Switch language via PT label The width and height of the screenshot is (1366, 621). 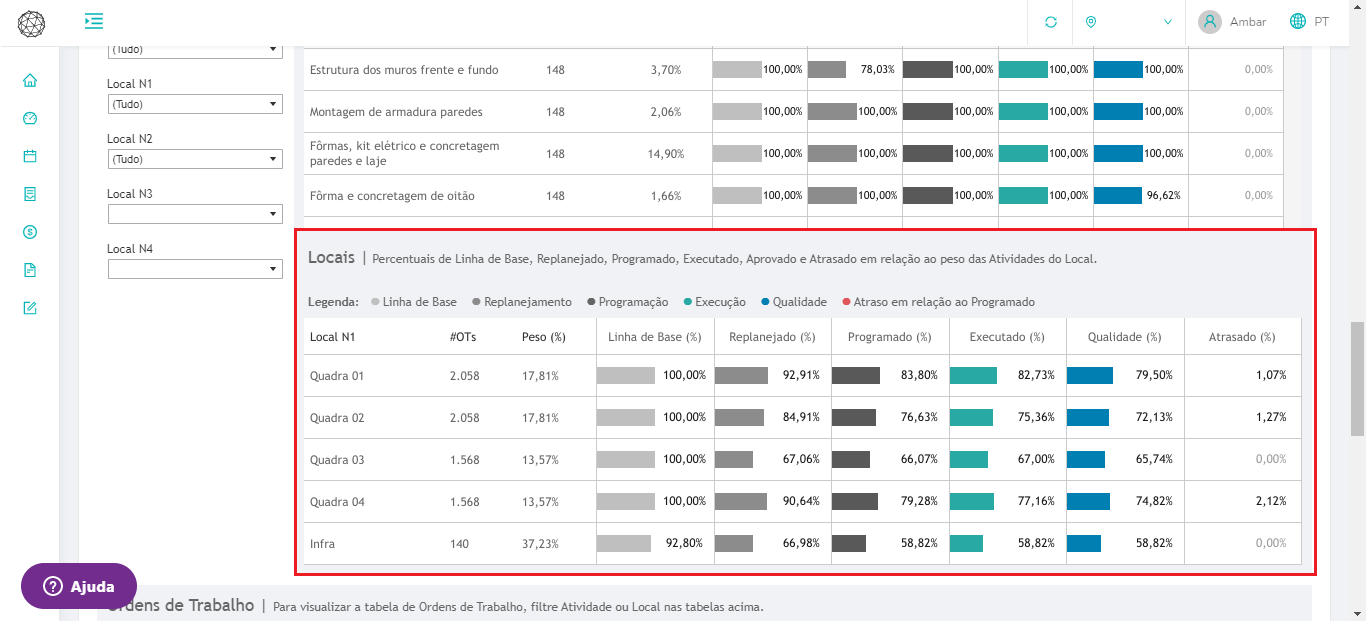click(x=1322, y=22)
